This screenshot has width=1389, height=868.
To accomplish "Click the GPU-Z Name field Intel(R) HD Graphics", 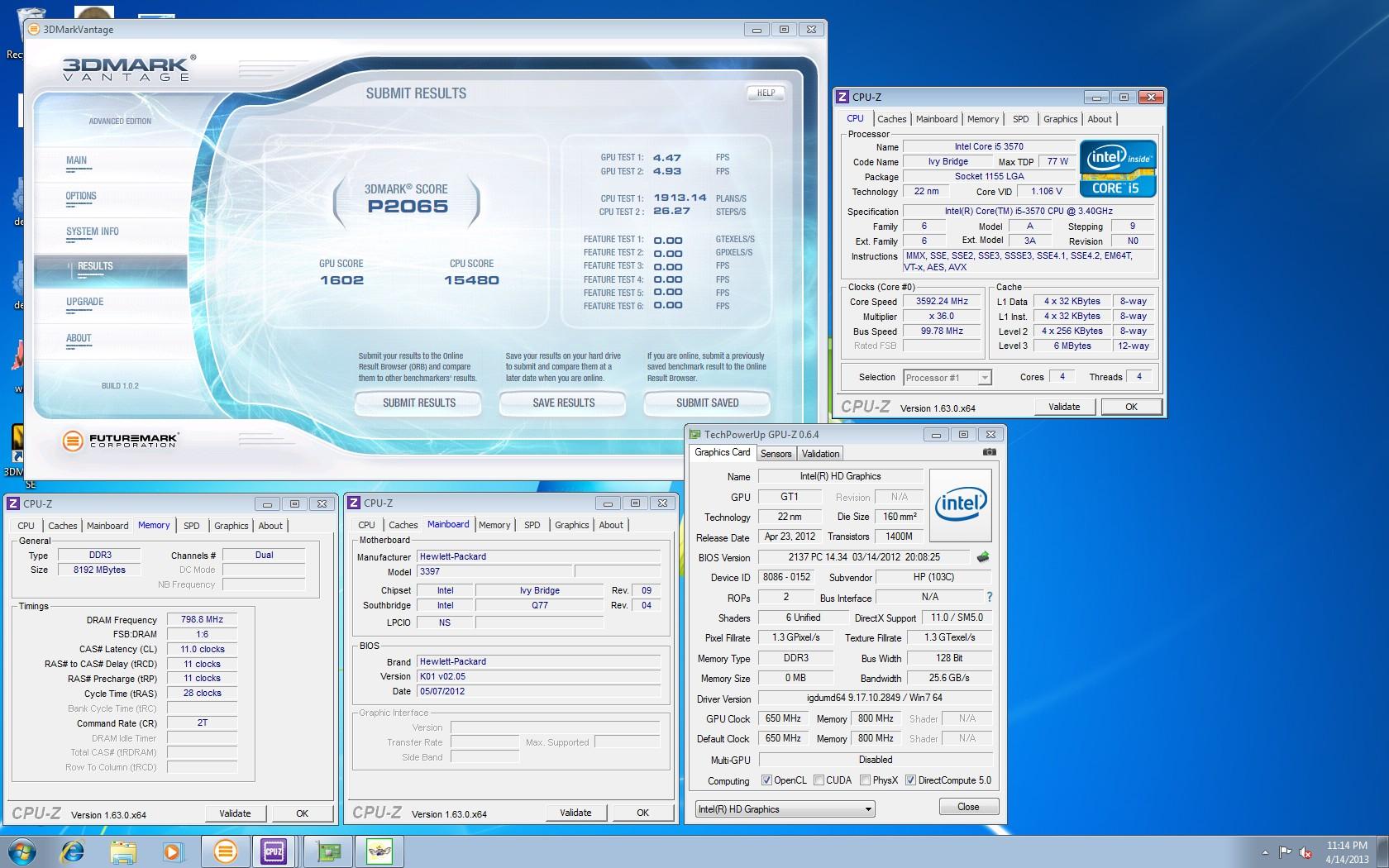I will 840,476.
